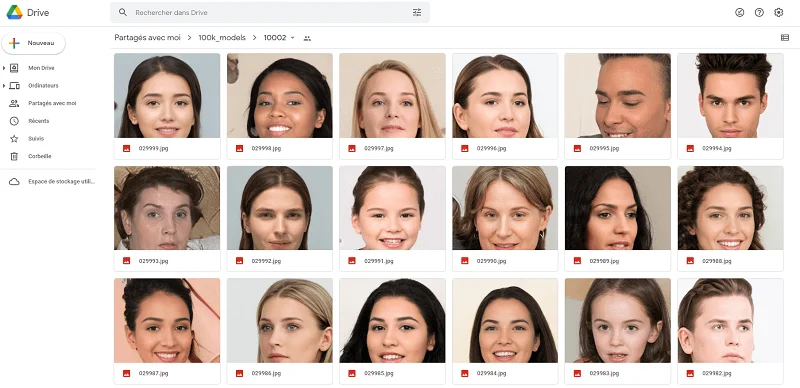Select the 029999.jpg thumbnail
This screenshot has width=800, height=388.
167,95
